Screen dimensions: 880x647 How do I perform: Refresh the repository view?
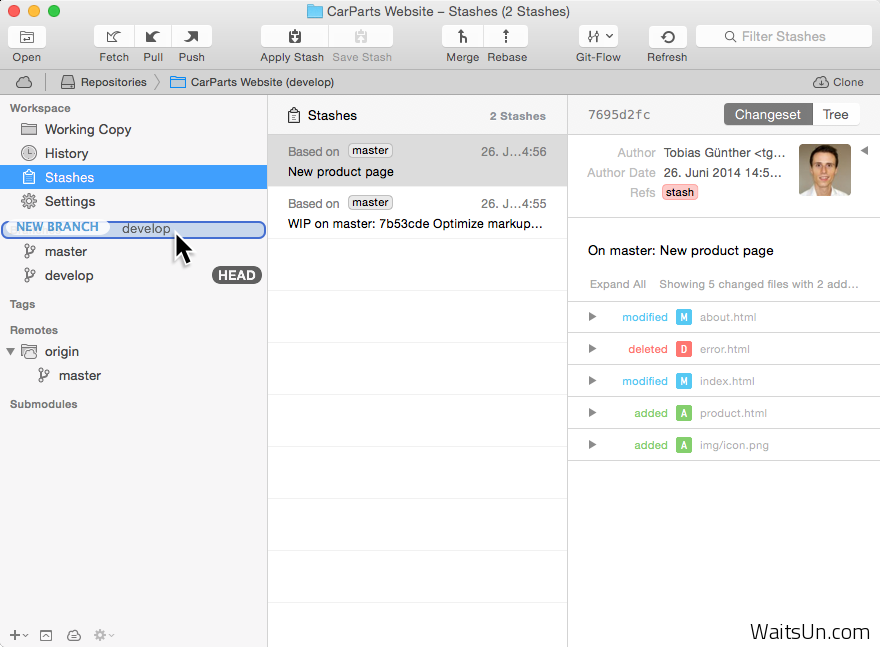667,37
